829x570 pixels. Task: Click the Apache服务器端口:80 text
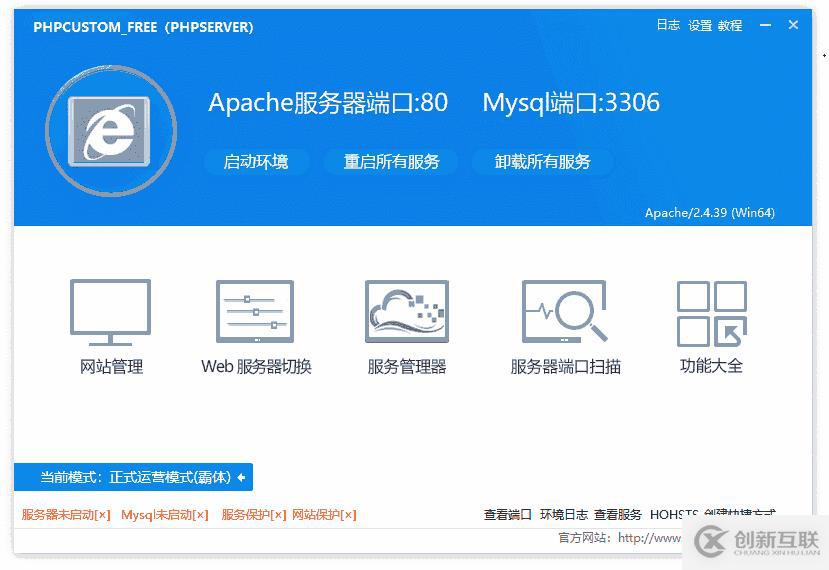(328, 102)
